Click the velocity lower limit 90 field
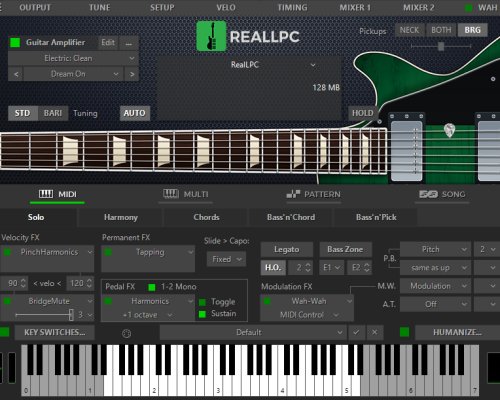The image size is (500, 400). click(14, 284)
